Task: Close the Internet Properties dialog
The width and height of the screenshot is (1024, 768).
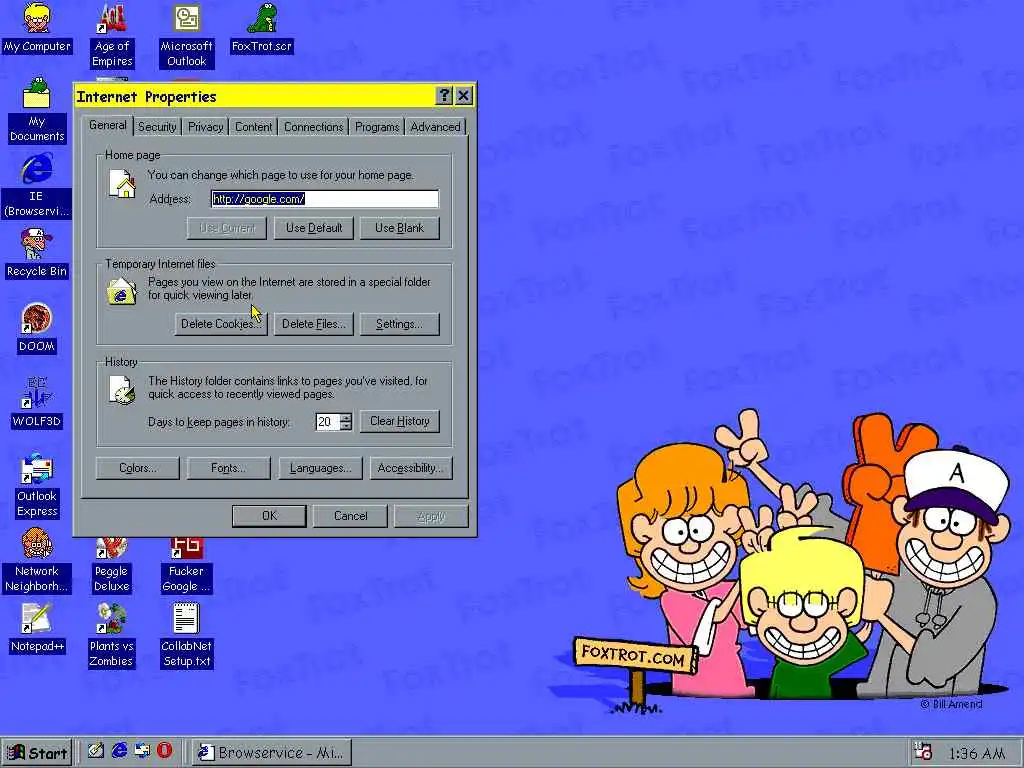Action: click(x=464, y=95)
